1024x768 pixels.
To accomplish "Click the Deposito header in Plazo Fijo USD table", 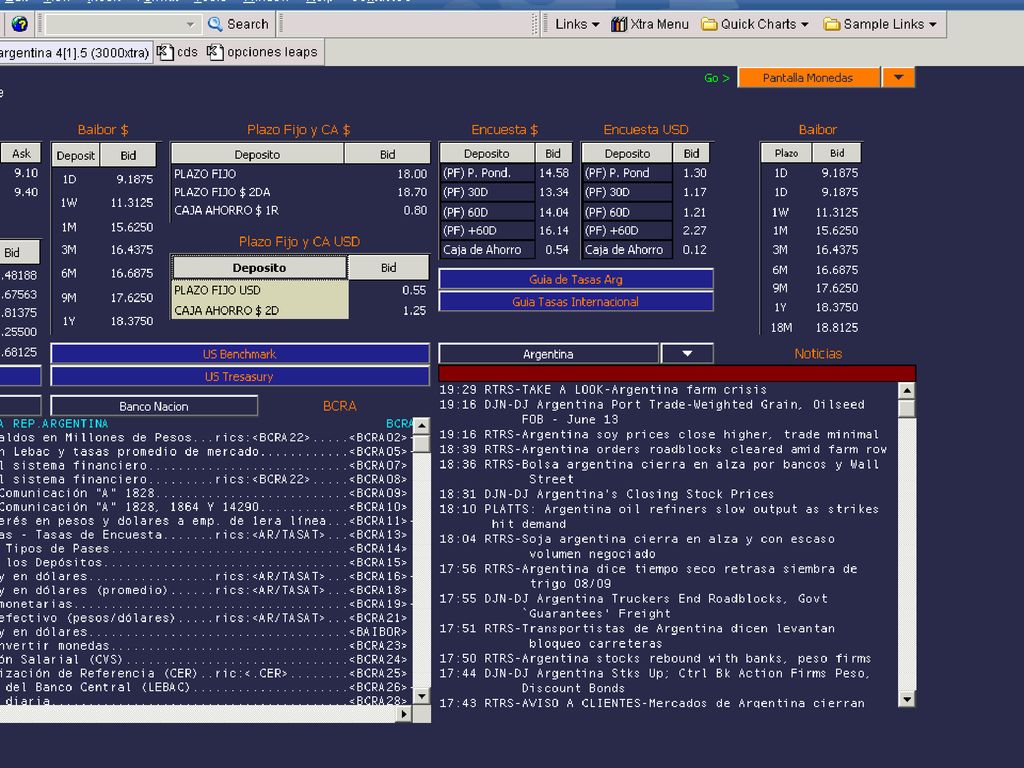I will point(259,268).
